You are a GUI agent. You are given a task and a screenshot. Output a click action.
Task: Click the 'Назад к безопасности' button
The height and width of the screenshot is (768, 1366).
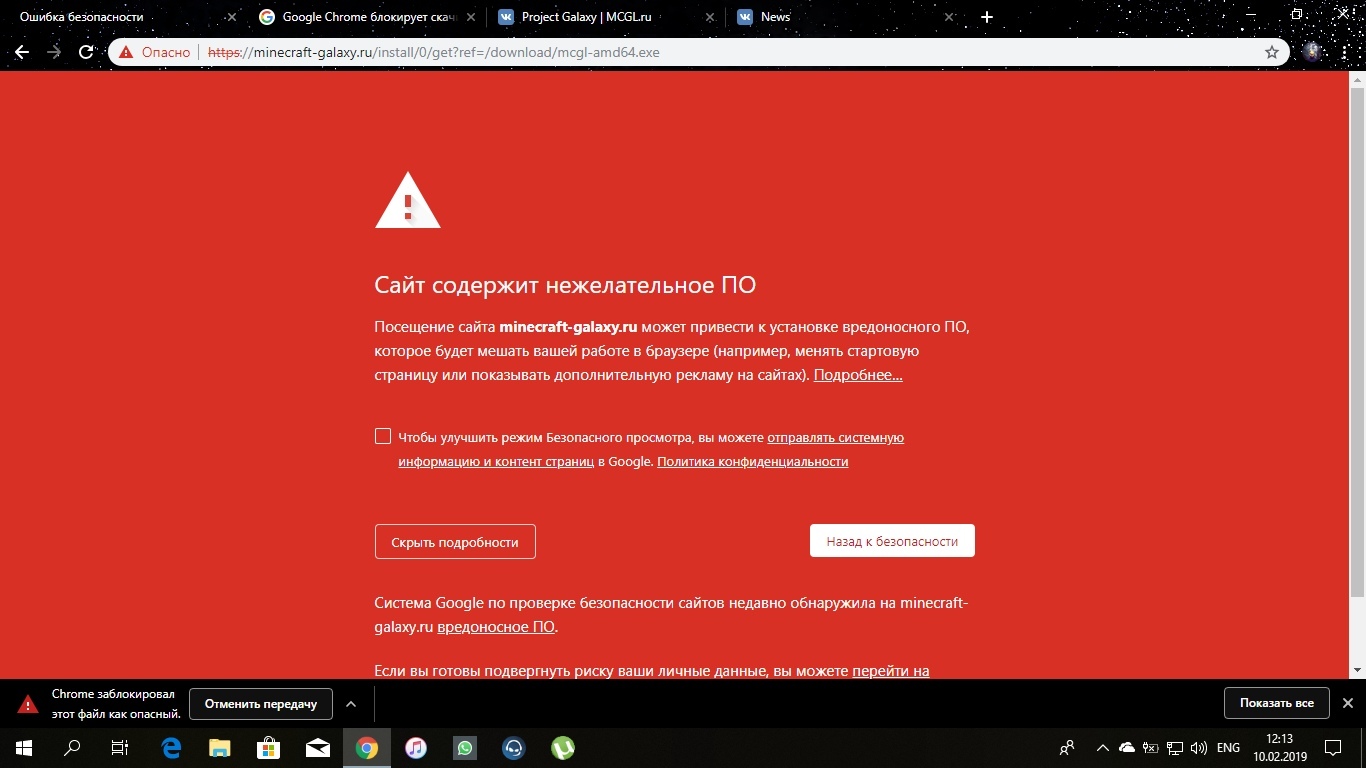point(892,541)
